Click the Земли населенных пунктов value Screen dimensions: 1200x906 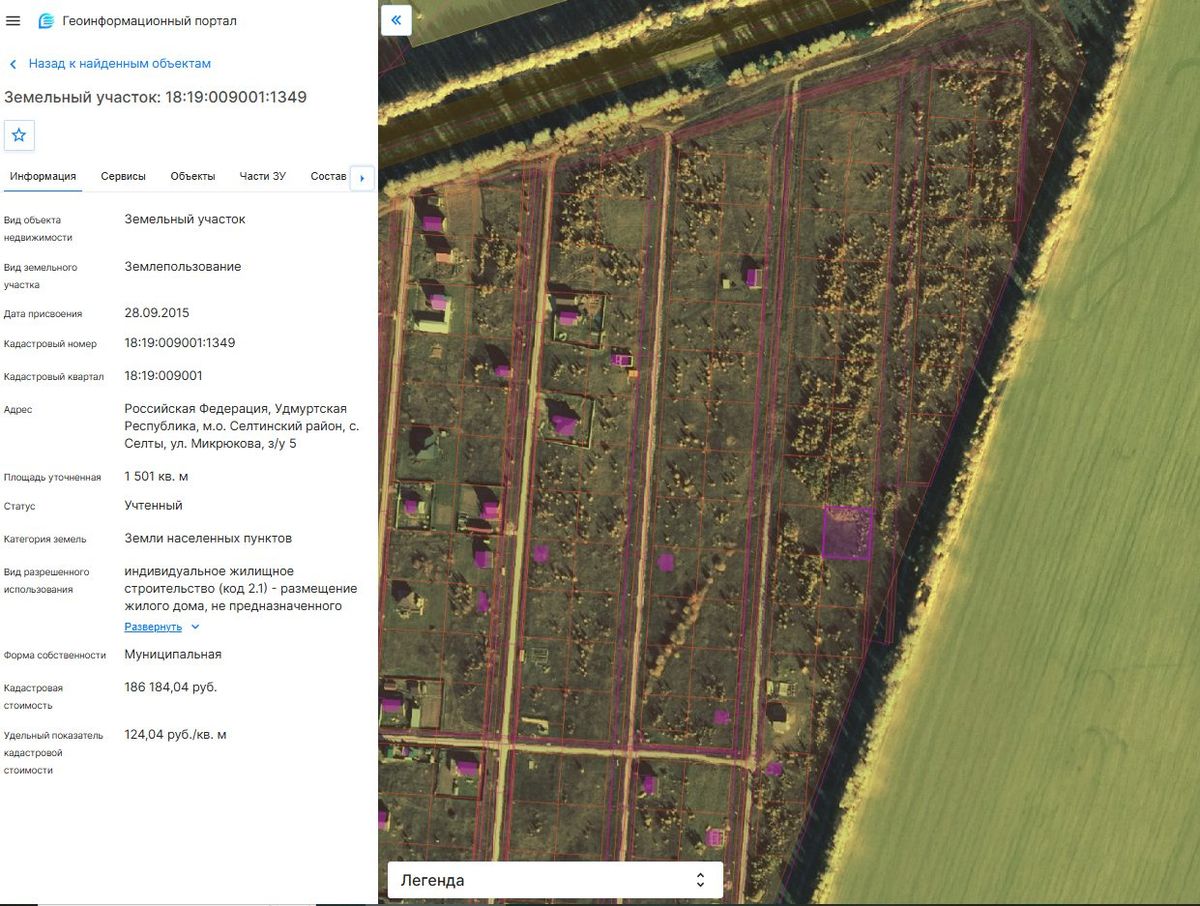pos(208,538)
